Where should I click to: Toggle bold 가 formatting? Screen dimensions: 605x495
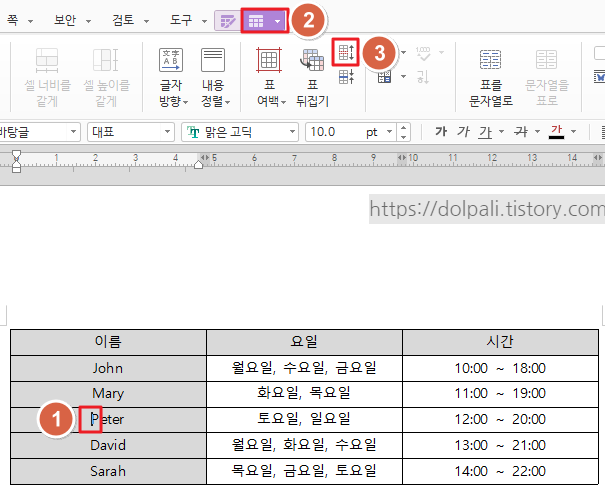pyautogui.click(x=441, y=132)
